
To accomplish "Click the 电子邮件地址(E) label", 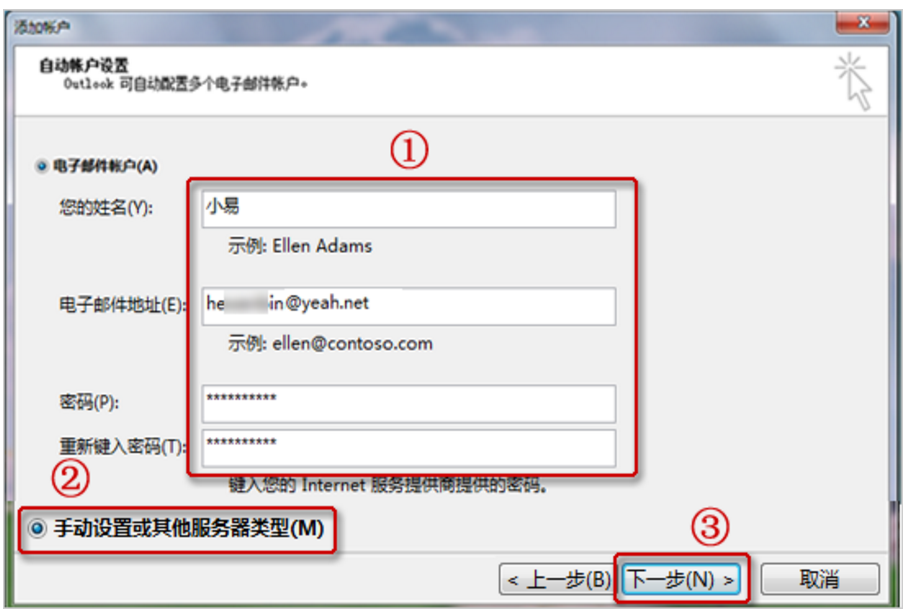I will 122,305.
